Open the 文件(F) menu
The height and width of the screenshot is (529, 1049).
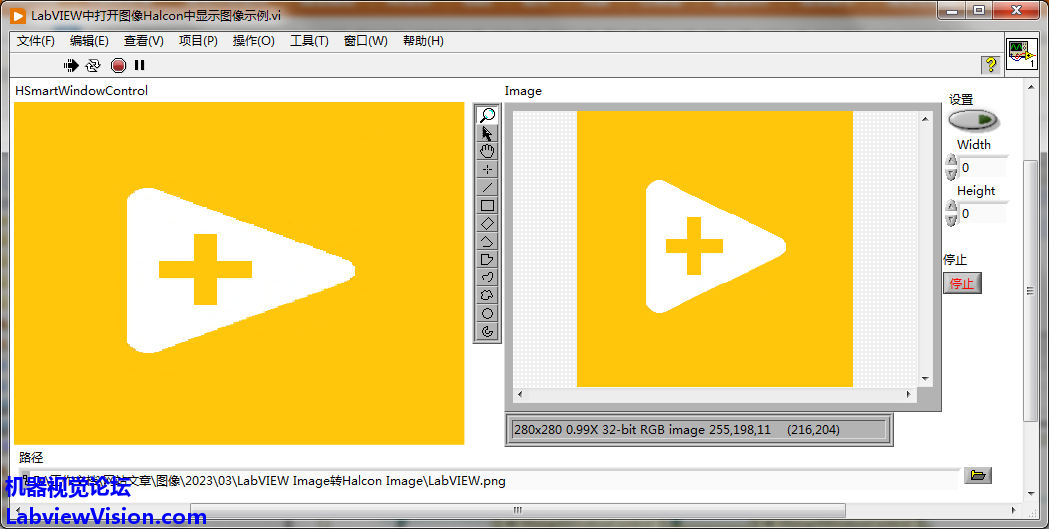[x=35, y=41]
